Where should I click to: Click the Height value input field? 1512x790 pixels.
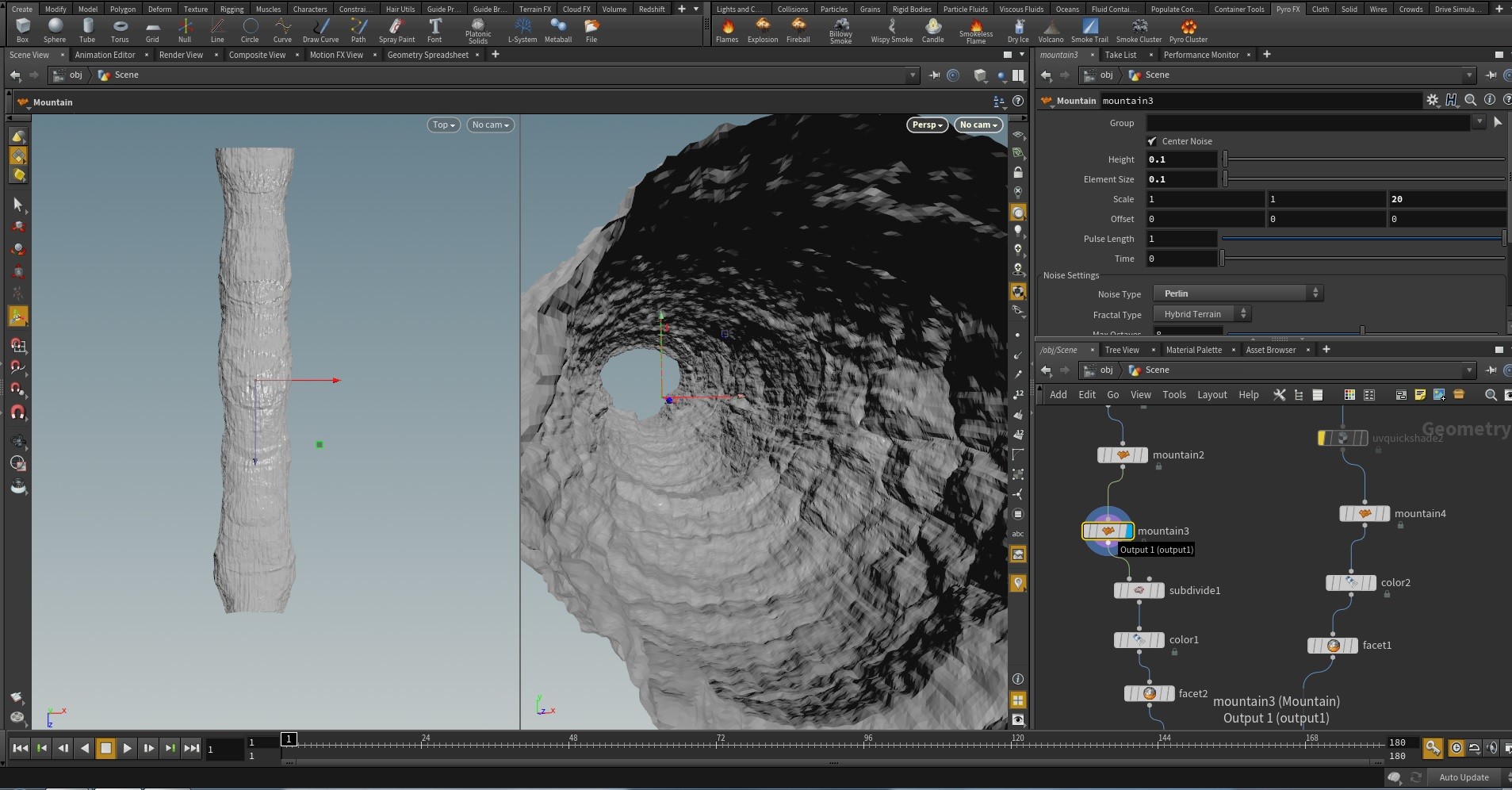1181,159
